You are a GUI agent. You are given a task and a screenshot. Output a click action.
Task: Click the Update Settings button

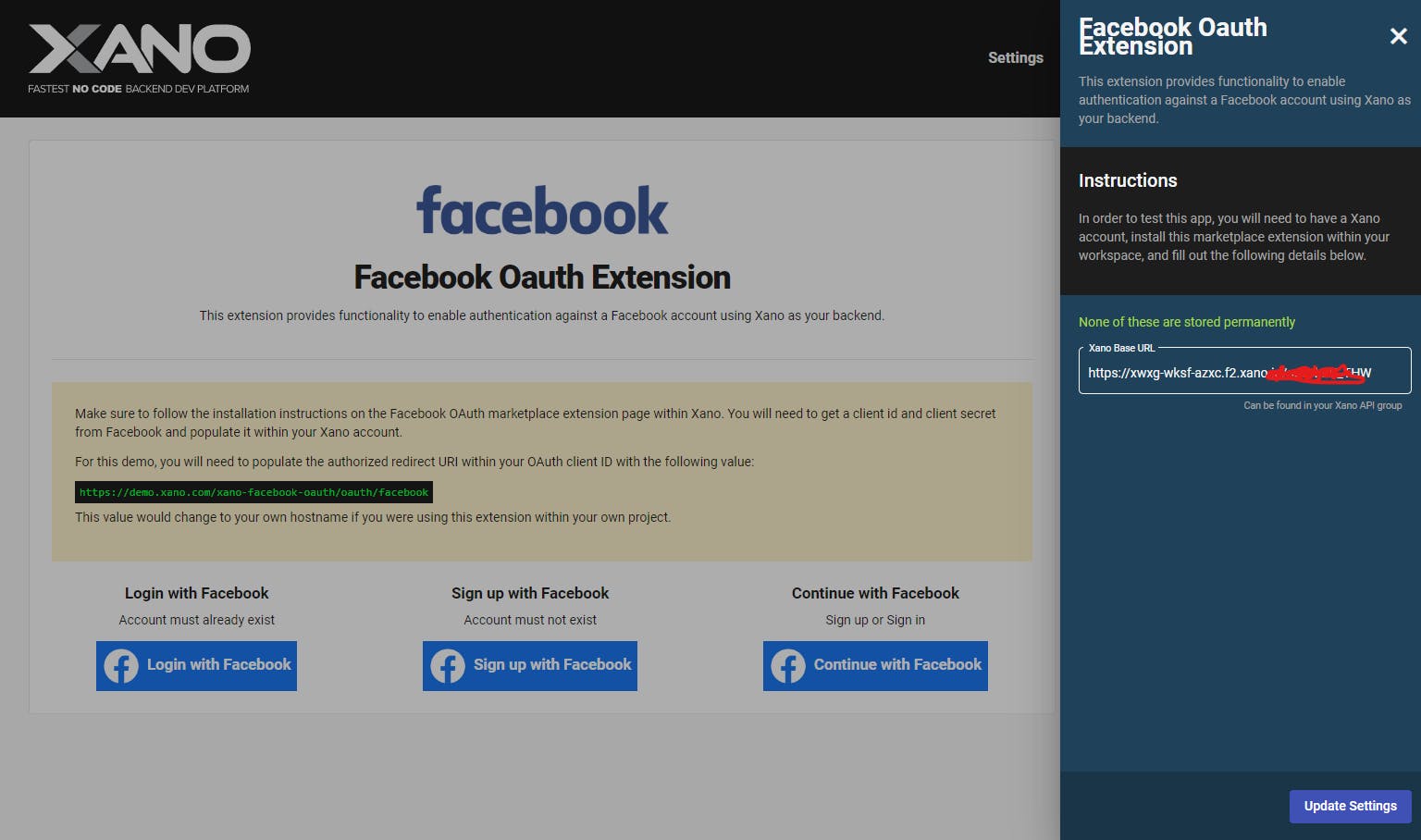point(1350,806)
